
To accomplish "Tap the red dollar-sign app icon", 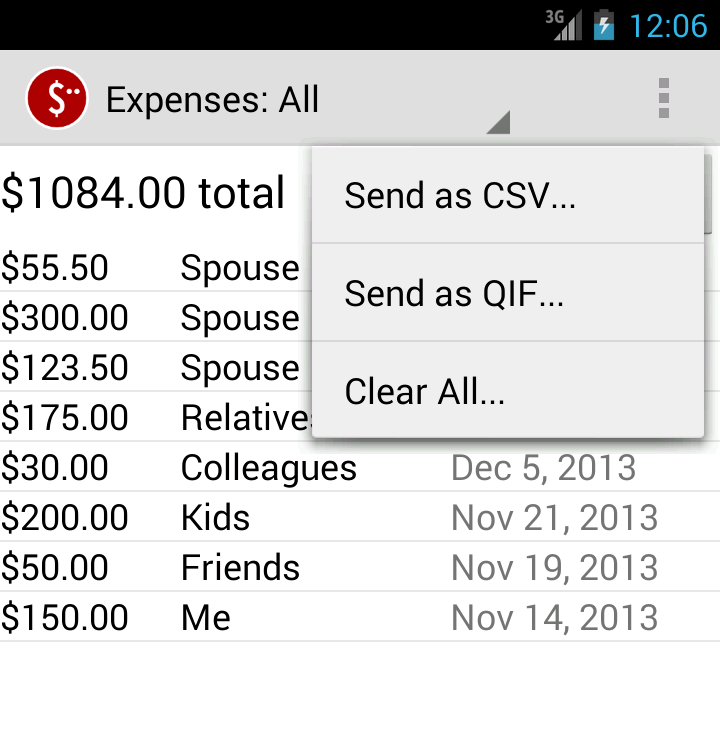I will [x=57, y=99].
